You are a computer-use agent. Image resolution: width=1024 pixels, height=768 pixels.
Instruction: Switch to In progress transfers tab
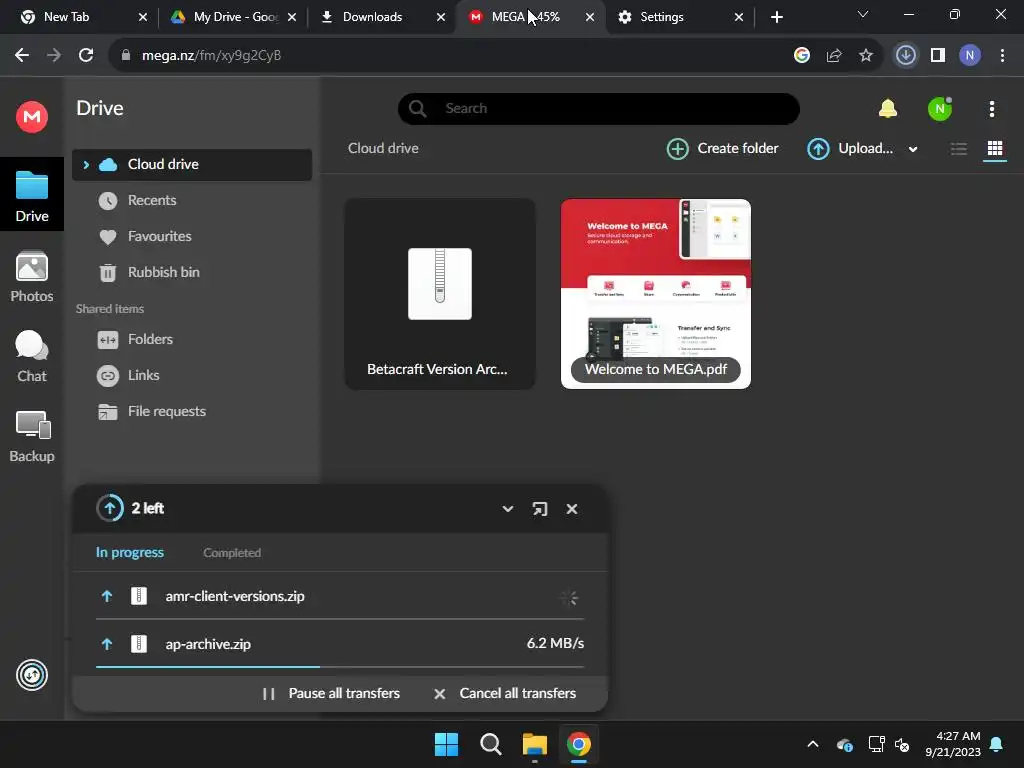[130, 552]
